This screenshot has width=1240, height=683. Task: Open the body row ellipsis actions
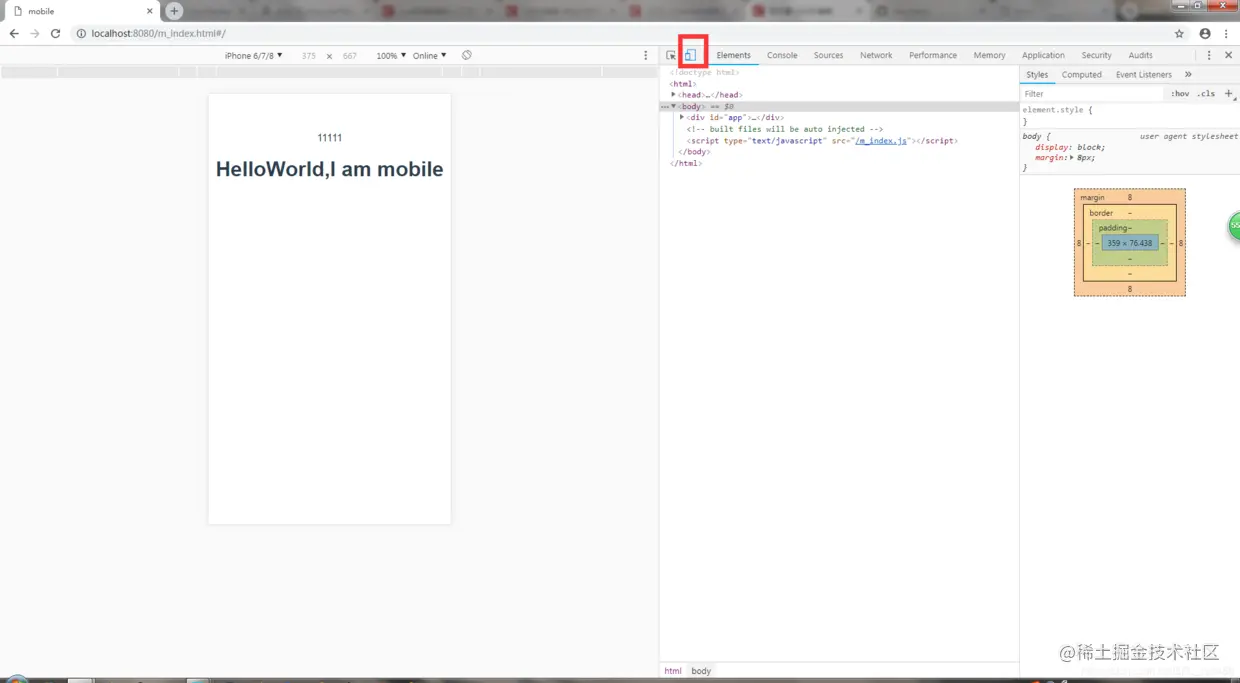point(664,106)
